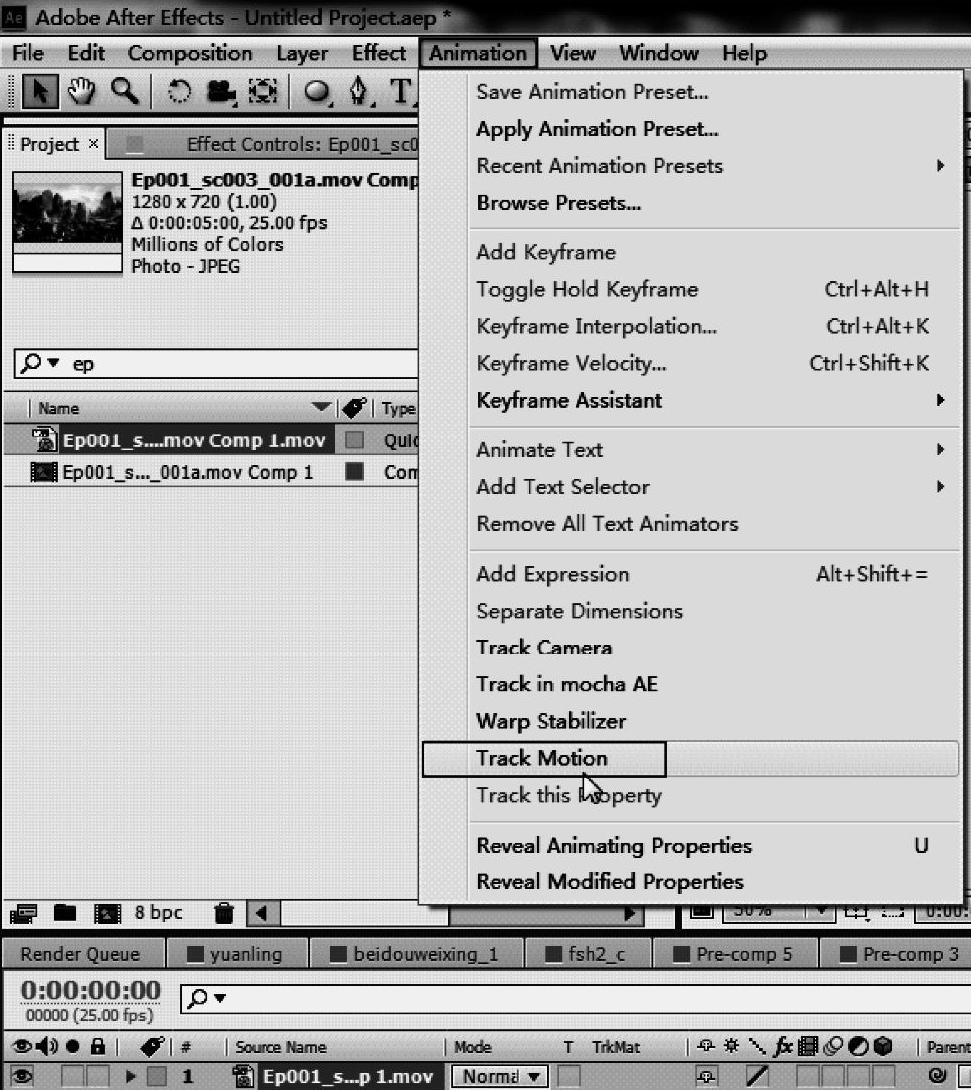The image size is (971, 1090).
Task: Click the shy switch column header icon
Action: tap(706, 1046)
